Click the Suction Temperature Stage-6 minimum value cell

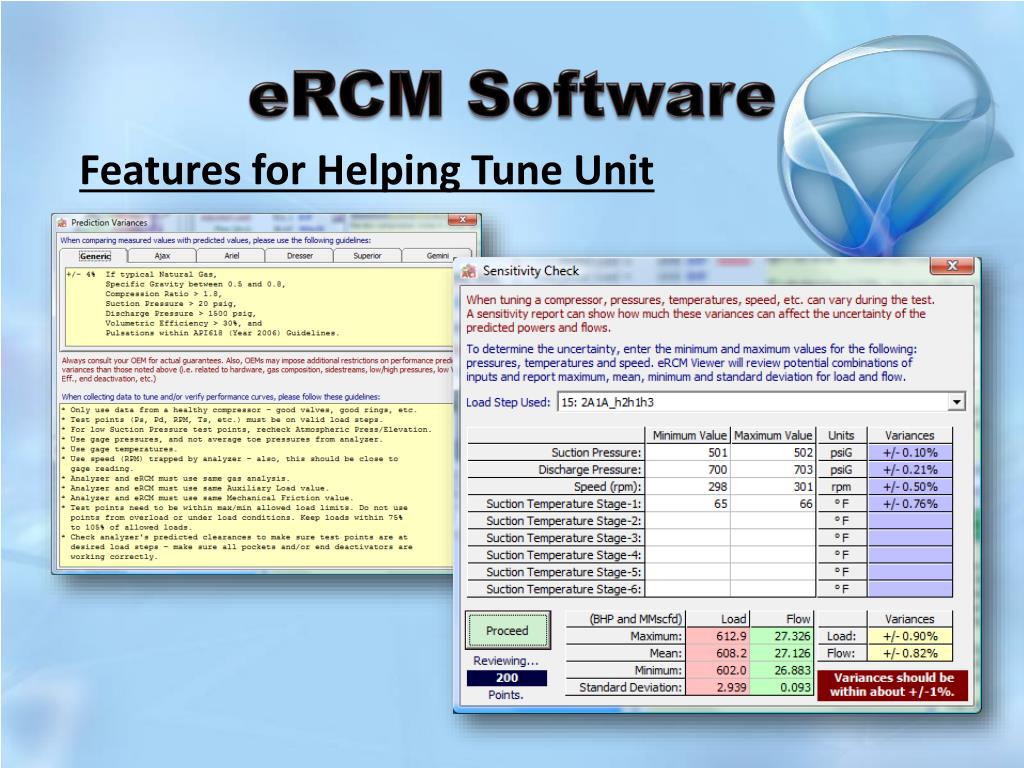688,588
